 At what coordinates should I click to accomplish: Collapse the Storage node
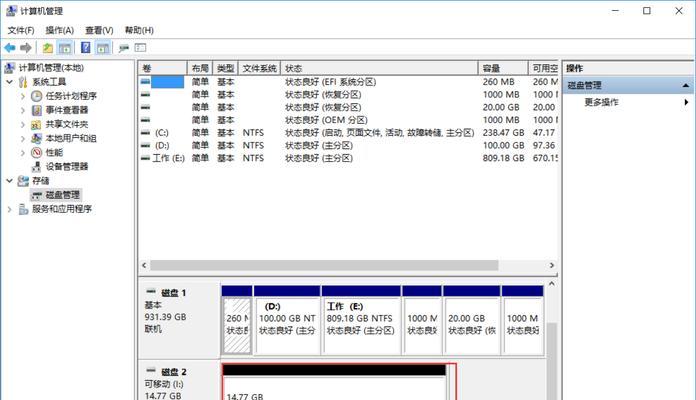[x=9, y=181]
